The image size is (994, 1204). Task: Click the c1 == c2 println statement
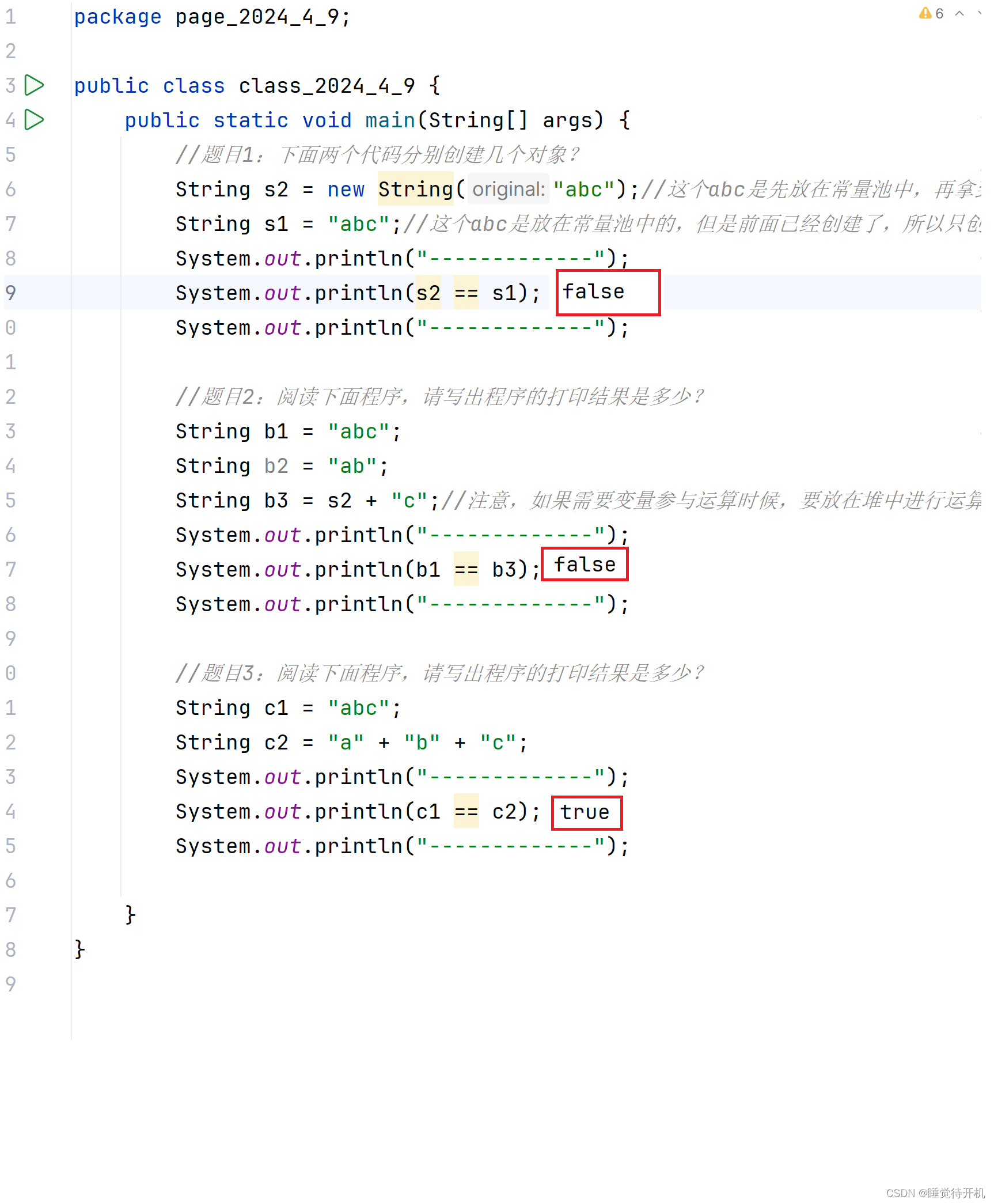pos(358,812)
